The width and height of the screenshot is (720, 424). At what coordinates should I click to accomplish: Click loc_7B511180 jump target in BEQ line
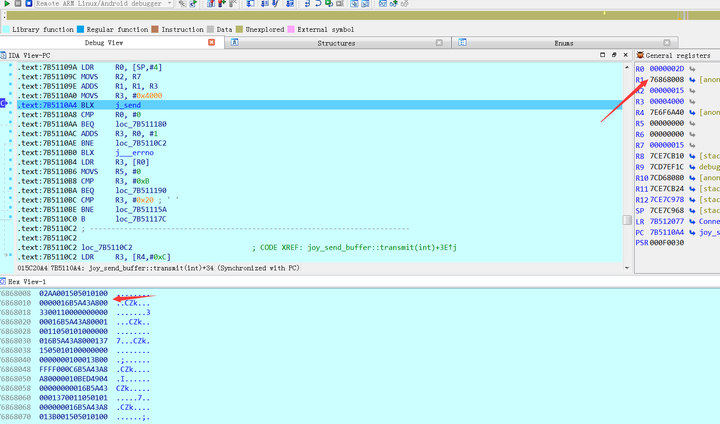tap(143, 124)
